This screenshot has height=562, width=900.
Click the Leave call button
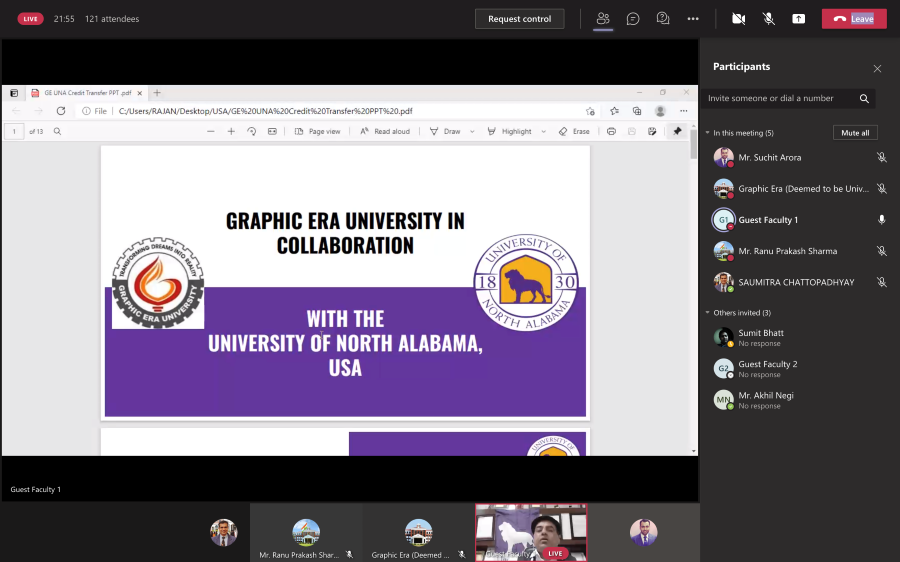(854, 19)
